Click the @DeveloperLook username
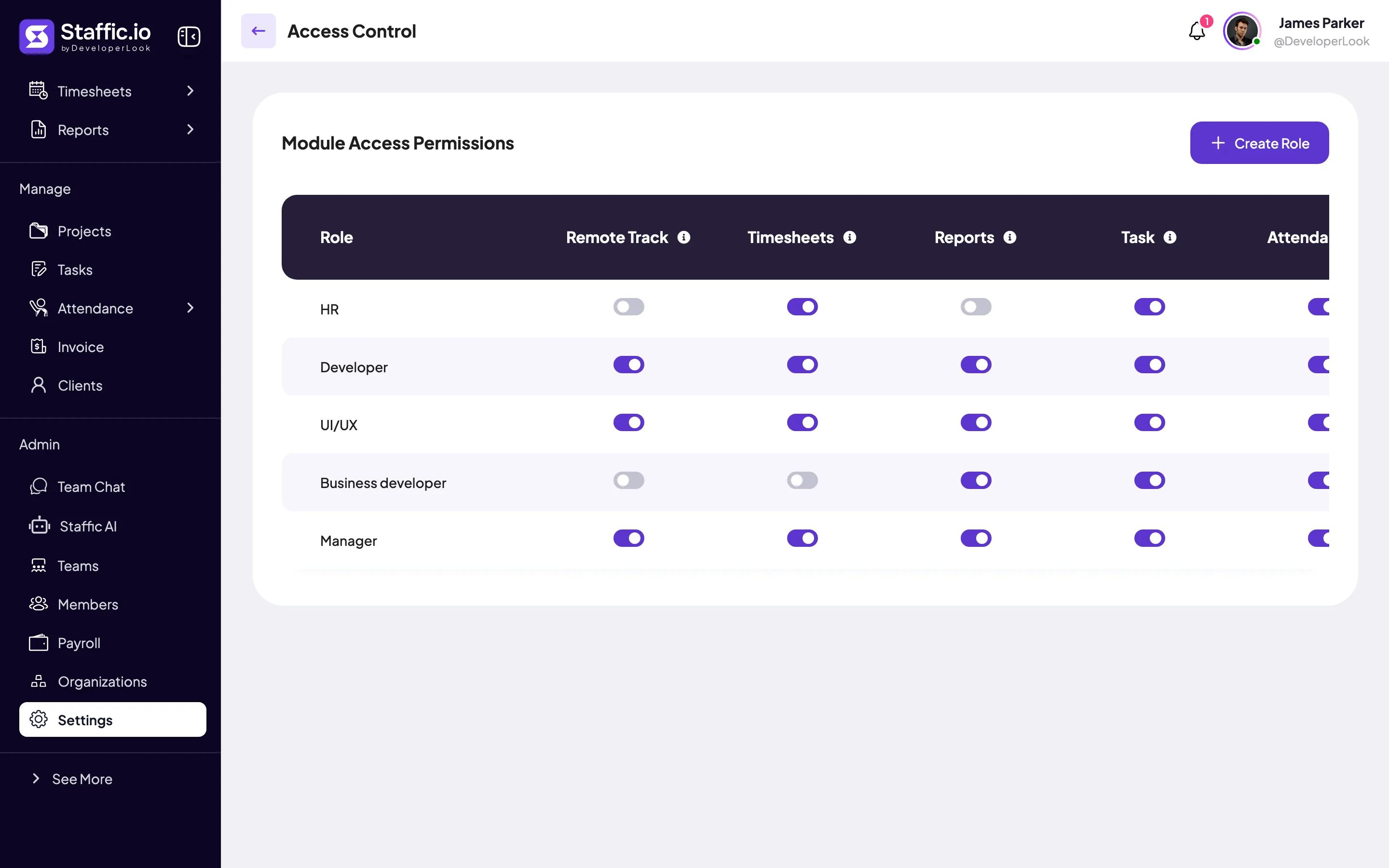The height and width of the screenshot is (868, 1389). click(x=1321, y=41)
